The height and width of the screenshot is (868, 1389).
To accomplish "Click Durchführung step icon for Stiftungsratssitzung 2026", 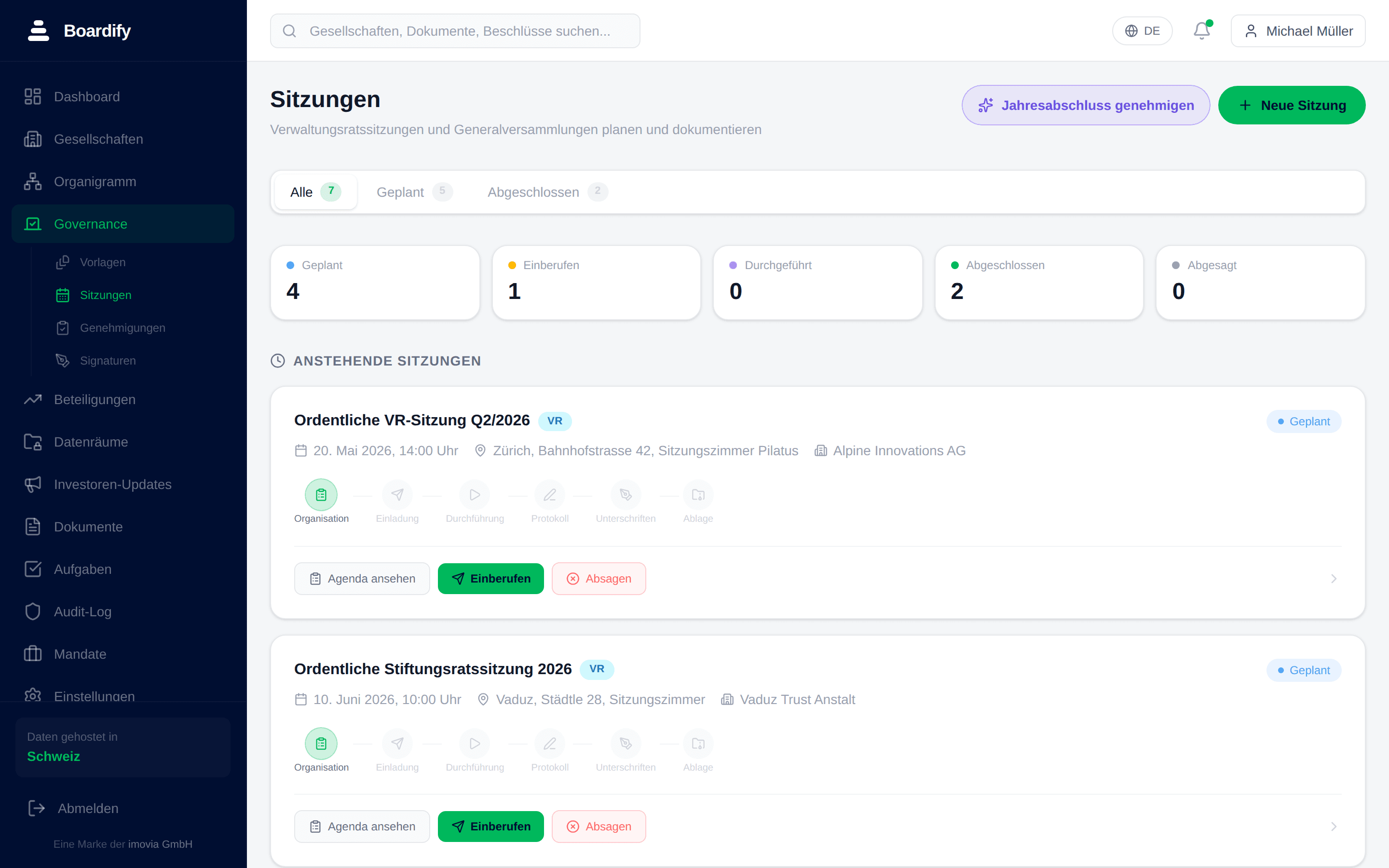I will tap(475, 744).
